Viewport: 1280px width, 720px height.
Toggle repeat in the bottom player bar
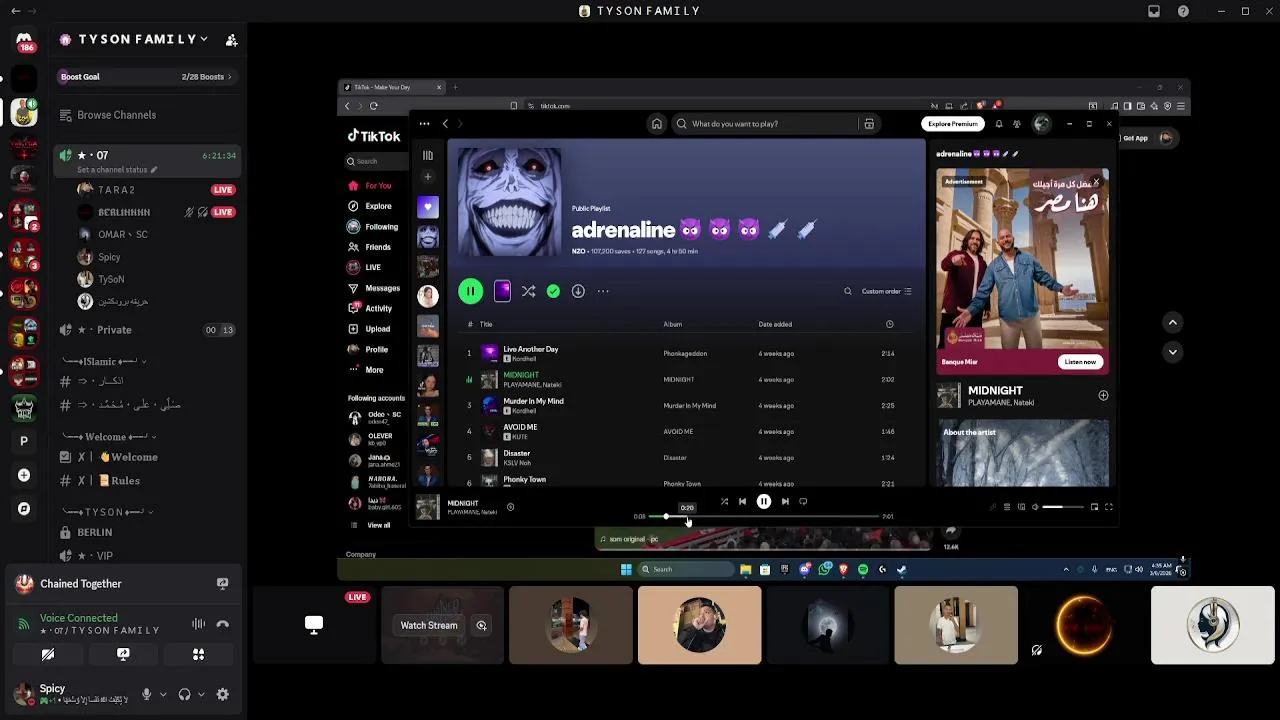[x=803, y=501]
